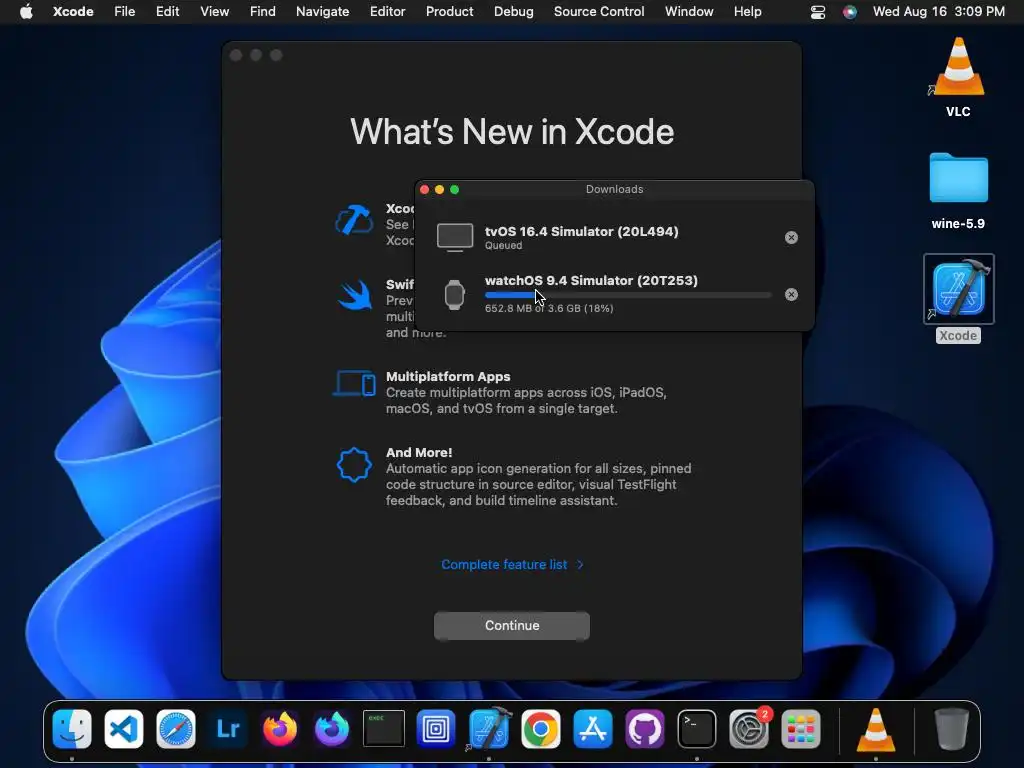The width and height of the screenshot is (1024, 768).
Task: Open the Editor menu
Action: 387,12
